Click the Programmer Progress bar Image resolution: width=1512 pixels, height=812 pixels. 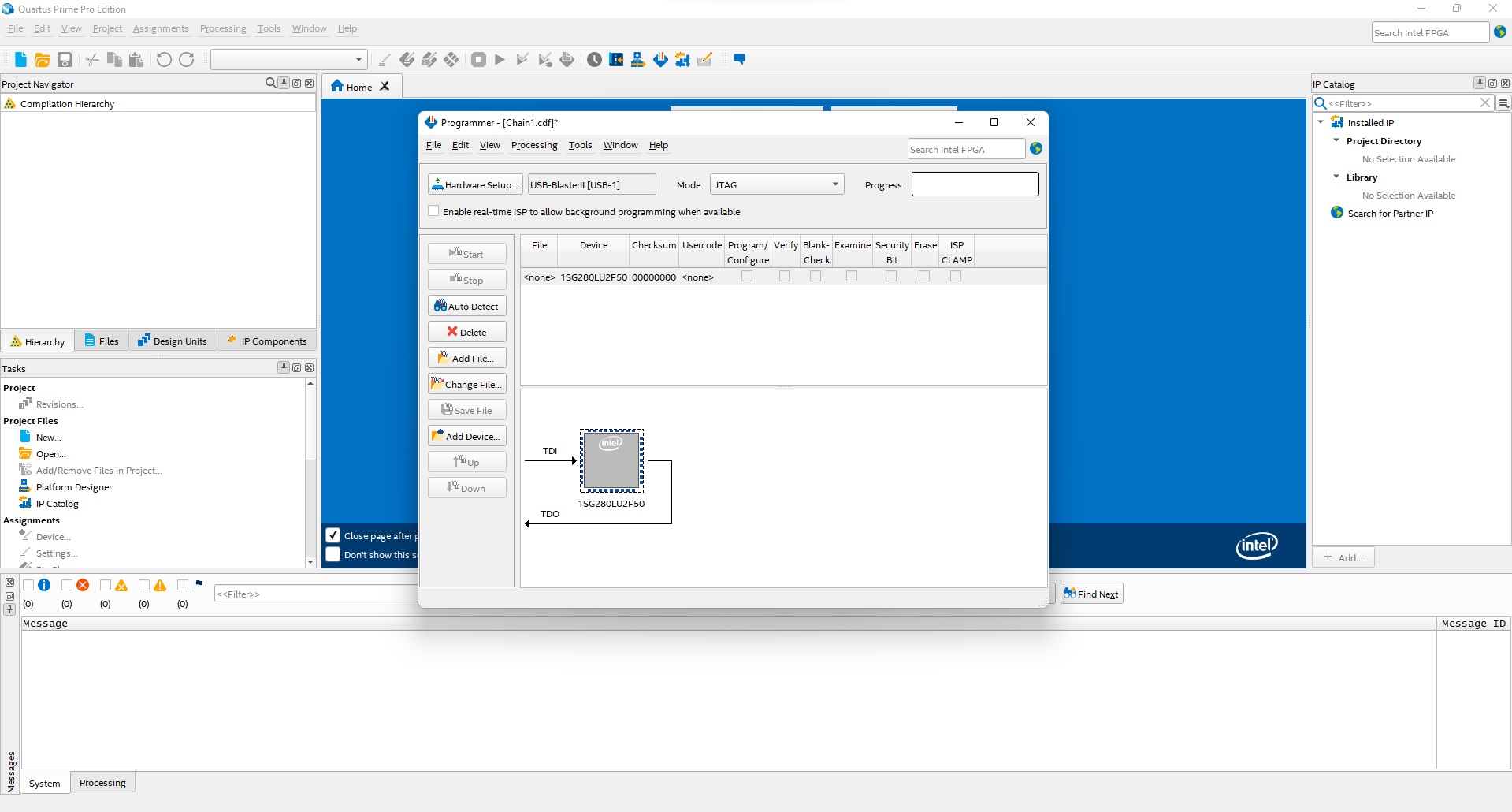(975, 184)
